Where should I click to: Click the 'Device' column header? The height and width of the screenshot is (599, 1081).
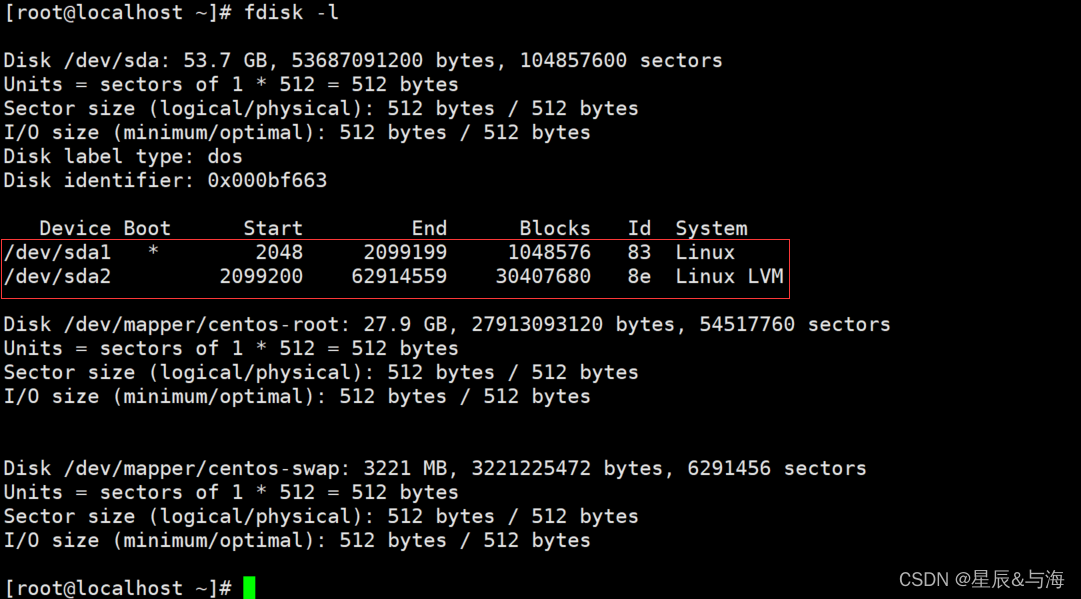point(75,228)
